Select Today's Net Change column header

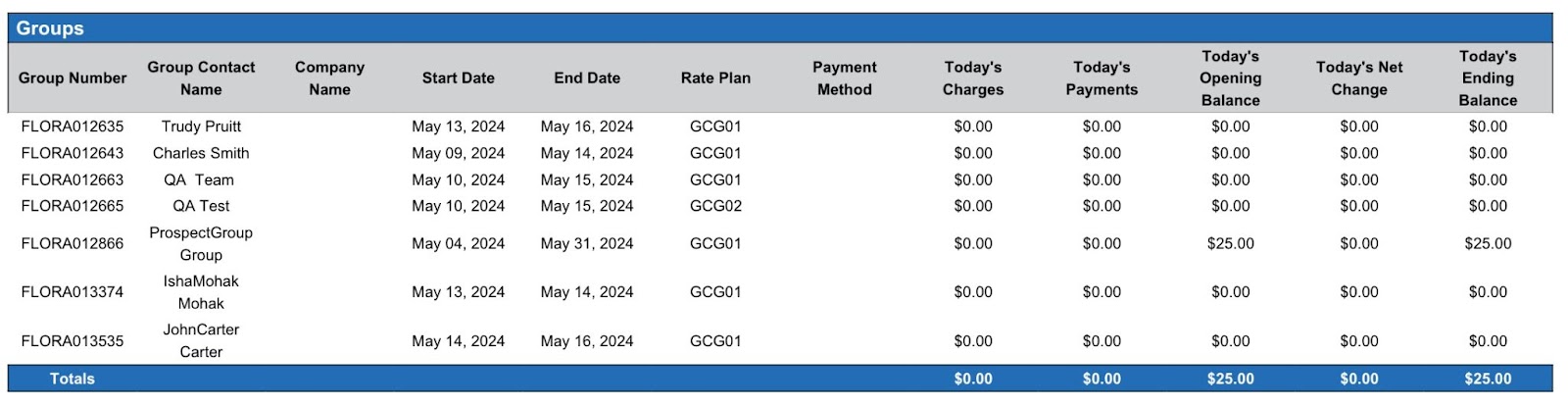click(x=1358, y=78)
